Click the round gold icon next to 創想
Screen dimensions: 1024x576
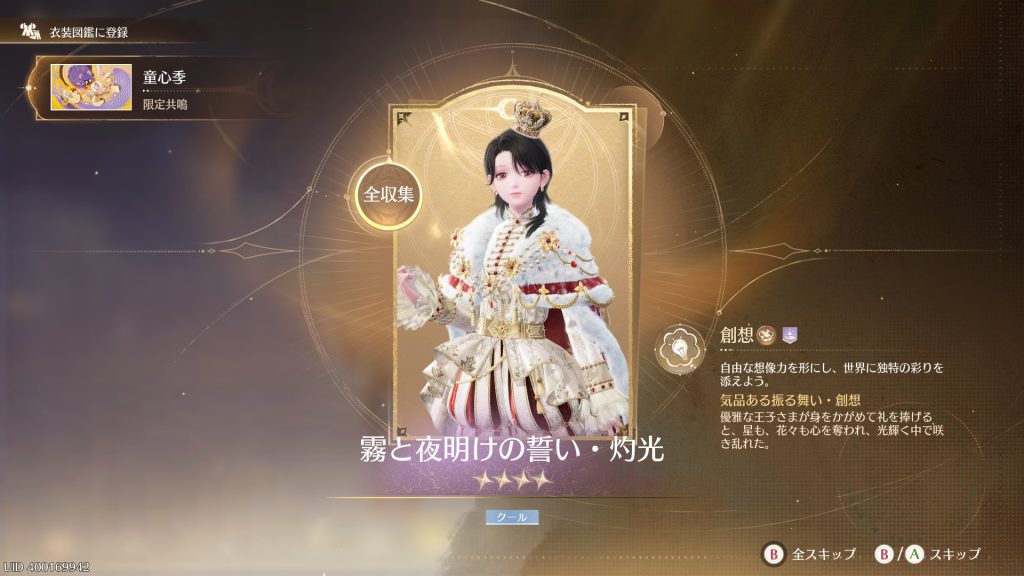pyautogui.click(x=767, y=335)
